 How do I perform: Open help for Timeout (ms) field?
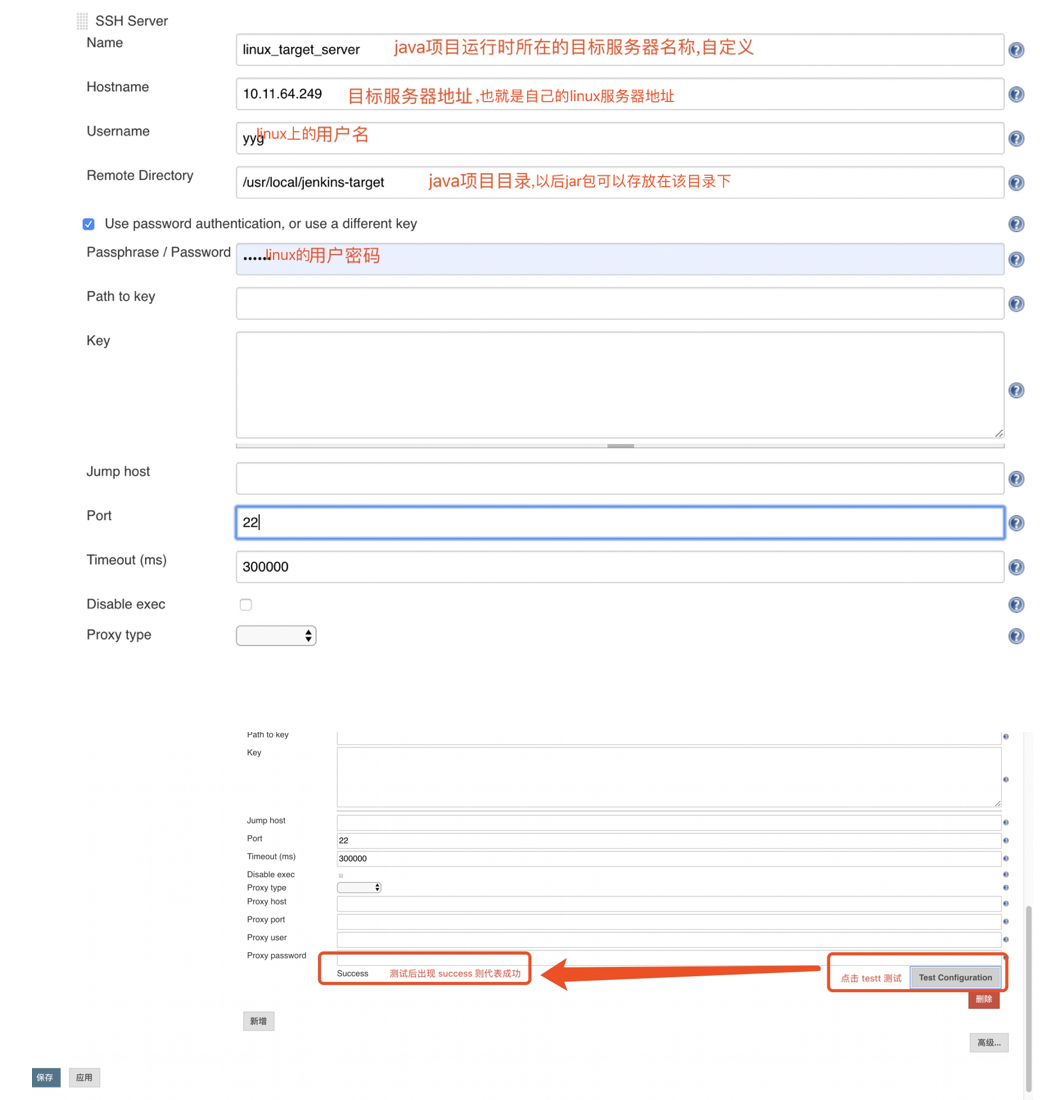click(x=1015, y=567)
